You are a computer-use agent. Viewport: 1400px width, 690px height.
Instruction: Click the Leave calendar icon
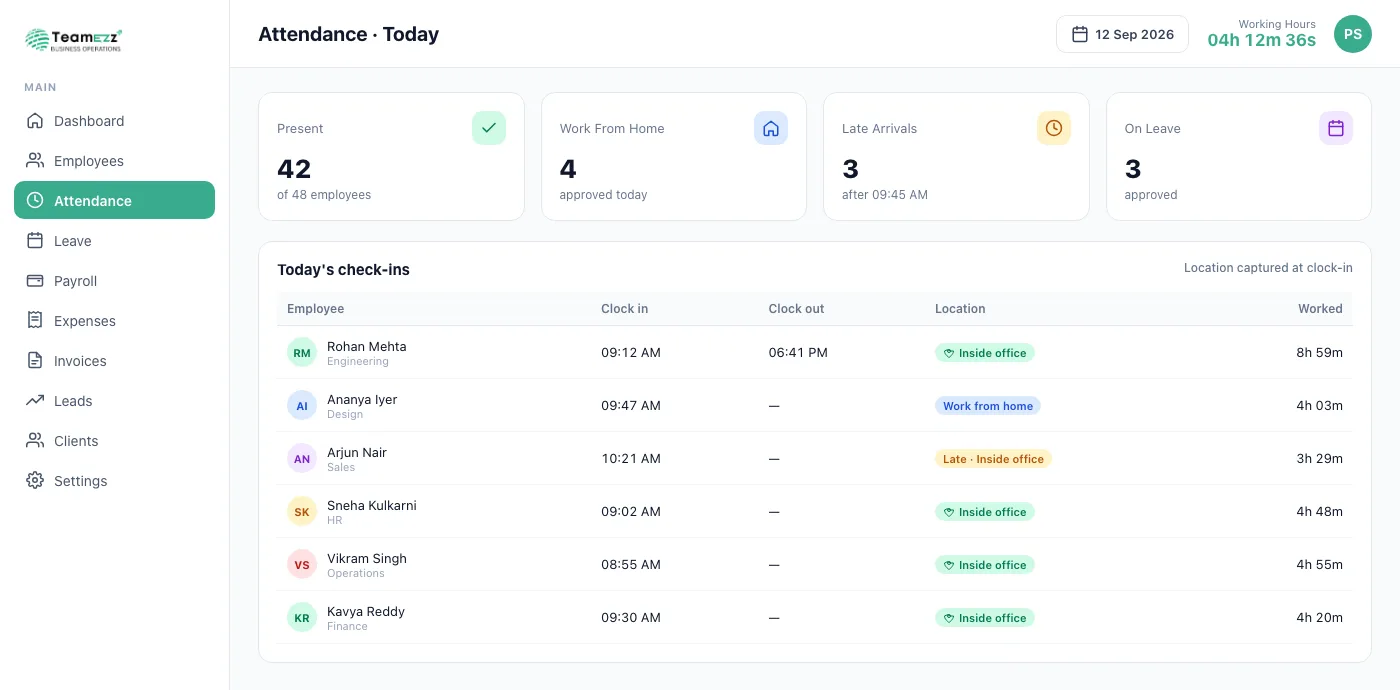tap(35, 241)
